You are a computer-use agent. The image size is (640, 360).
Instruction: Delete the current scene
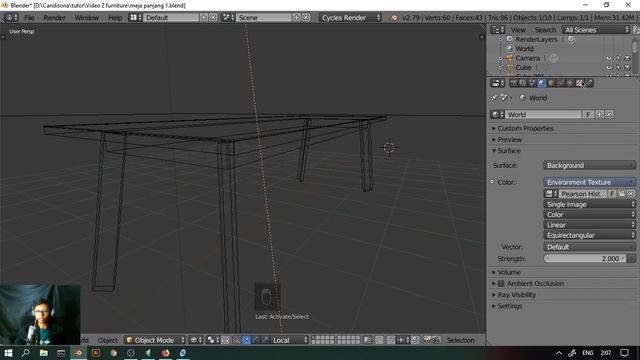306,18
